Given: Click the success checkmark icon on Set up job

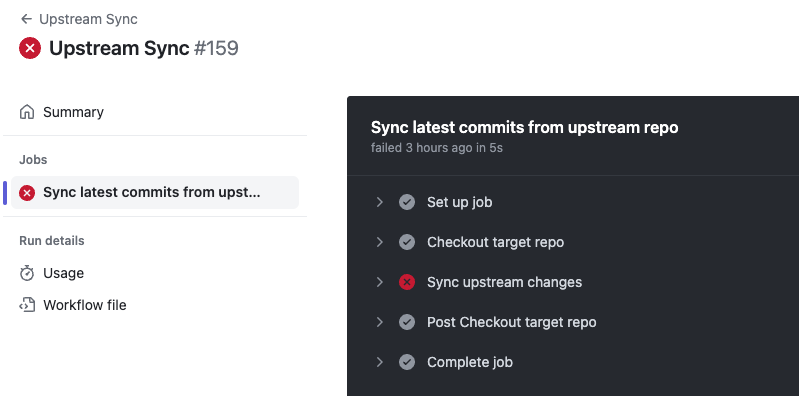Looking at the screenshot, I should 407,202.
